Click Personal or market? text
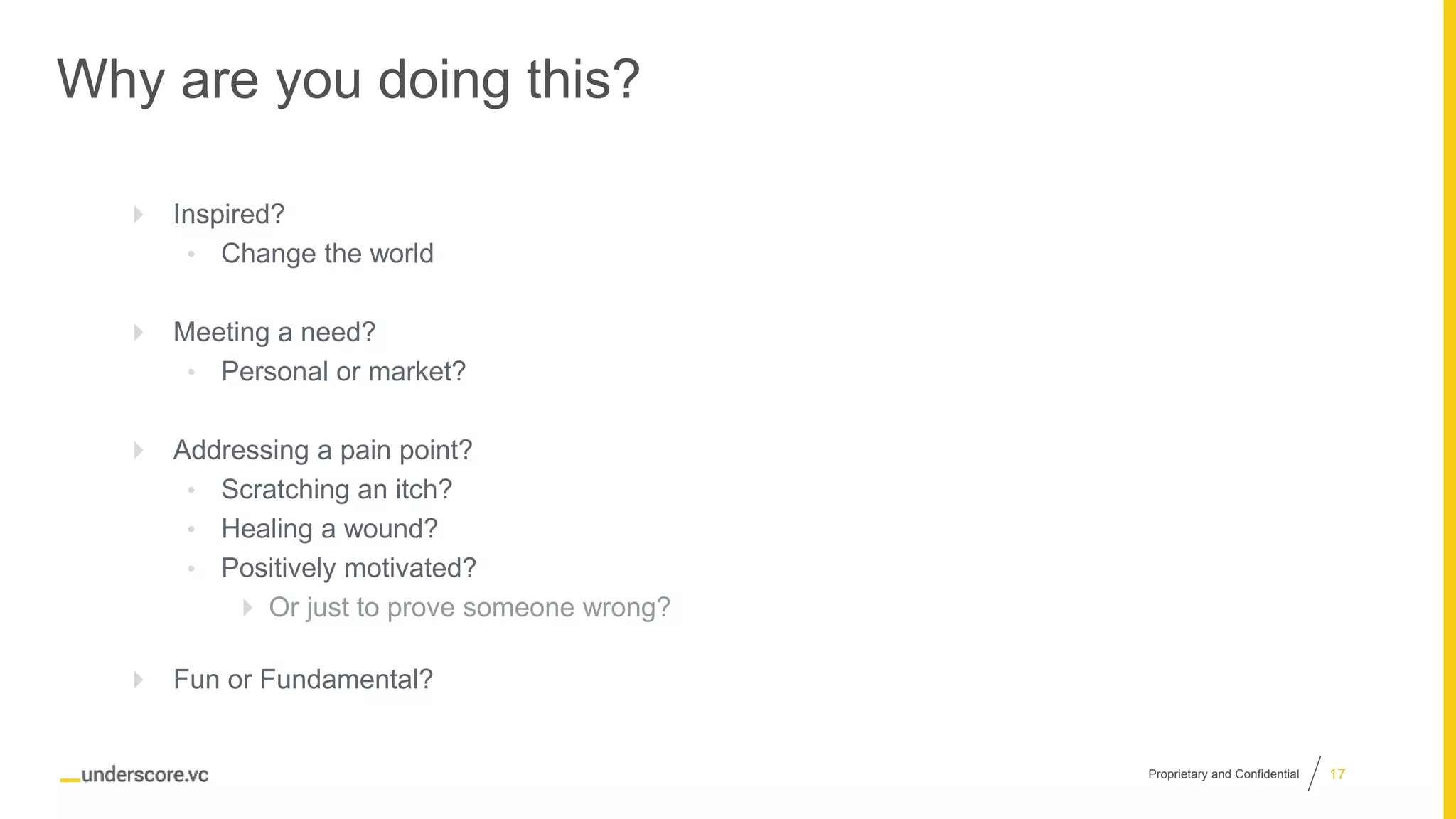This screenshot has height=819, width=1456. (343, 371)
